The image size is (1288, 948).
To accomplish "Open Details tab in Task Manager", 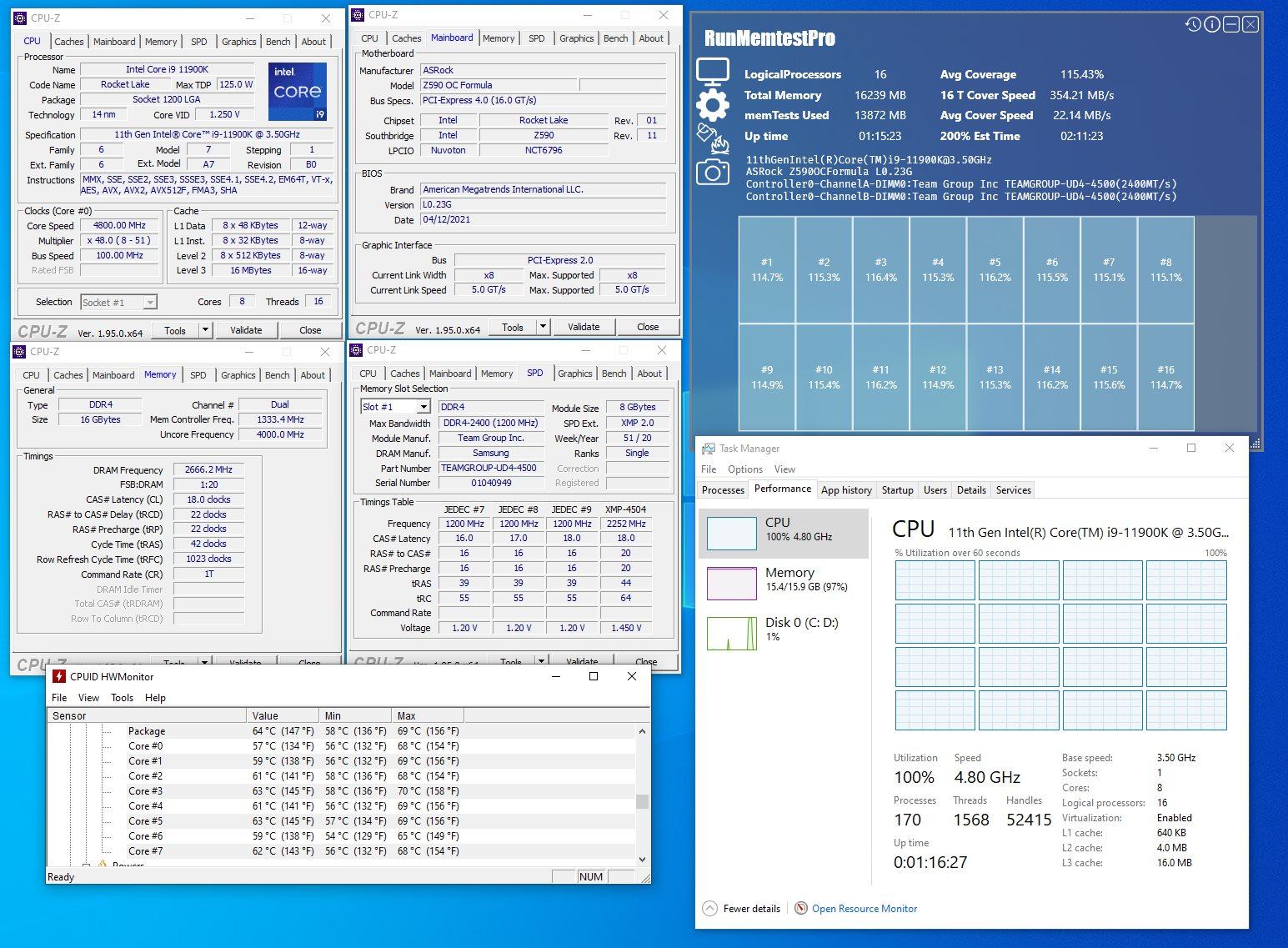I will pyautogui.click(x=971, y=490).
